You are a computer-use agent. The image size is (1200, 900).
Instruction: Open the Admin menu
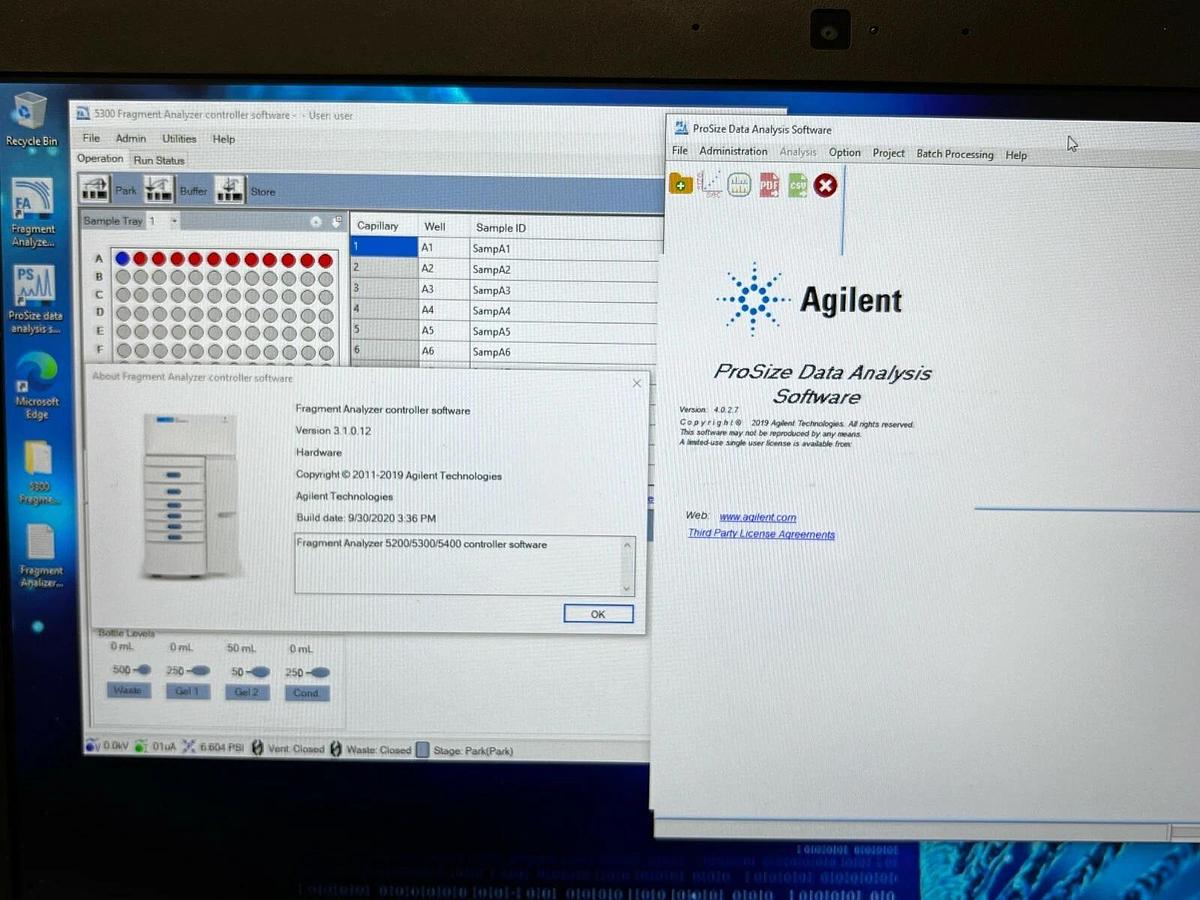(131, 138)
